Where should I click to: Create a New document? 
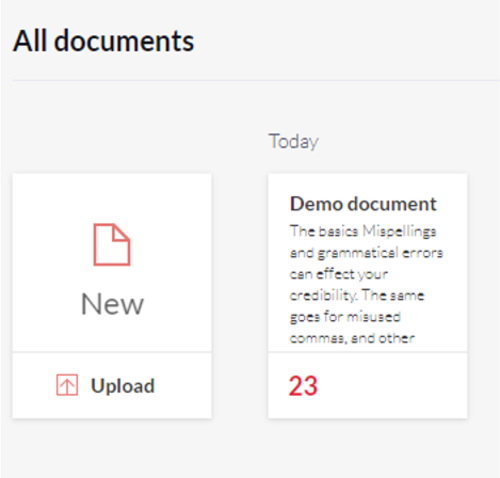click(112, 263)
